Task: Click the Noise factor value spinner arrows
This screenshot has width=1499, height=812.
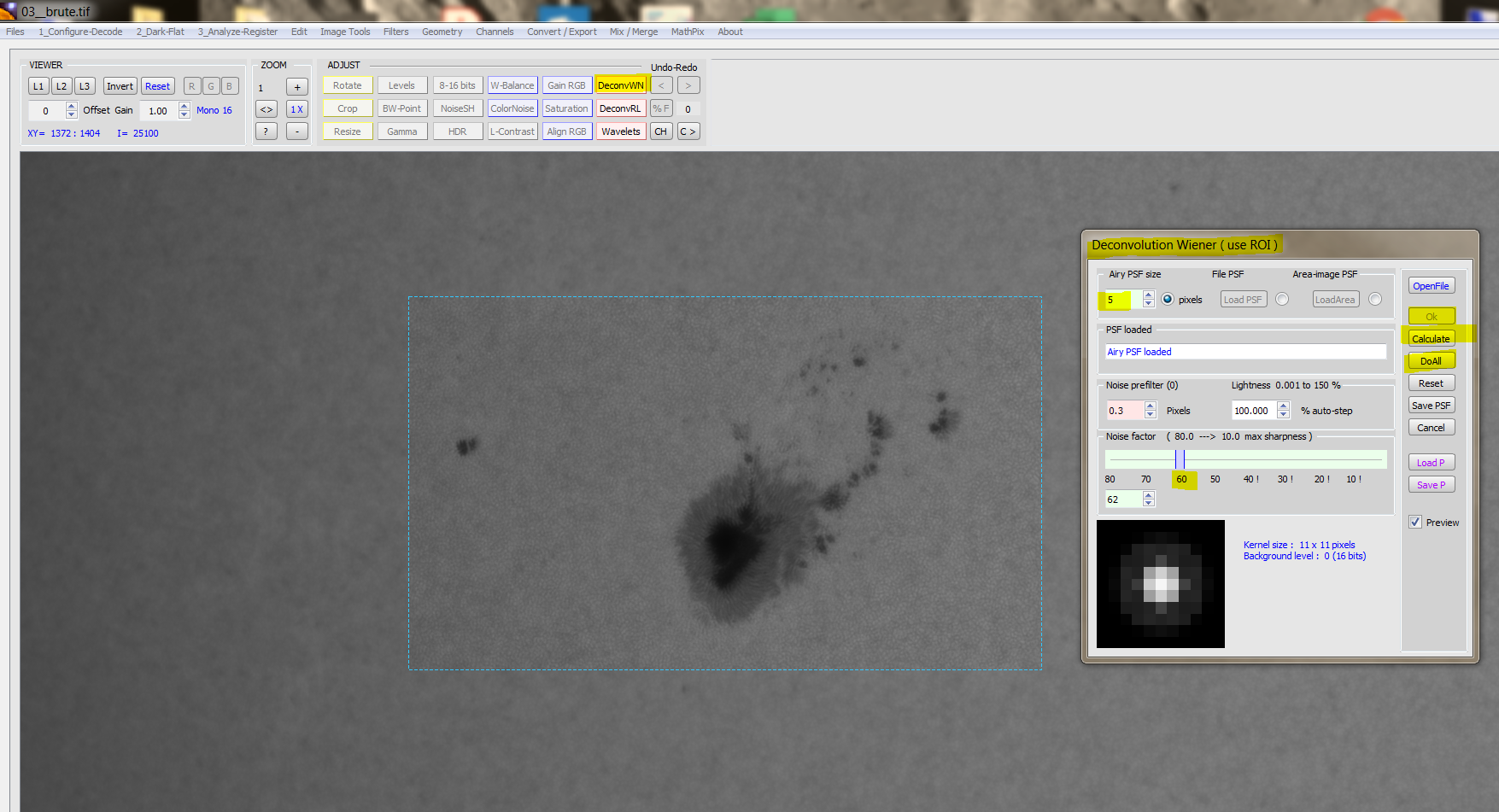Action: [x=1149, y=499]
